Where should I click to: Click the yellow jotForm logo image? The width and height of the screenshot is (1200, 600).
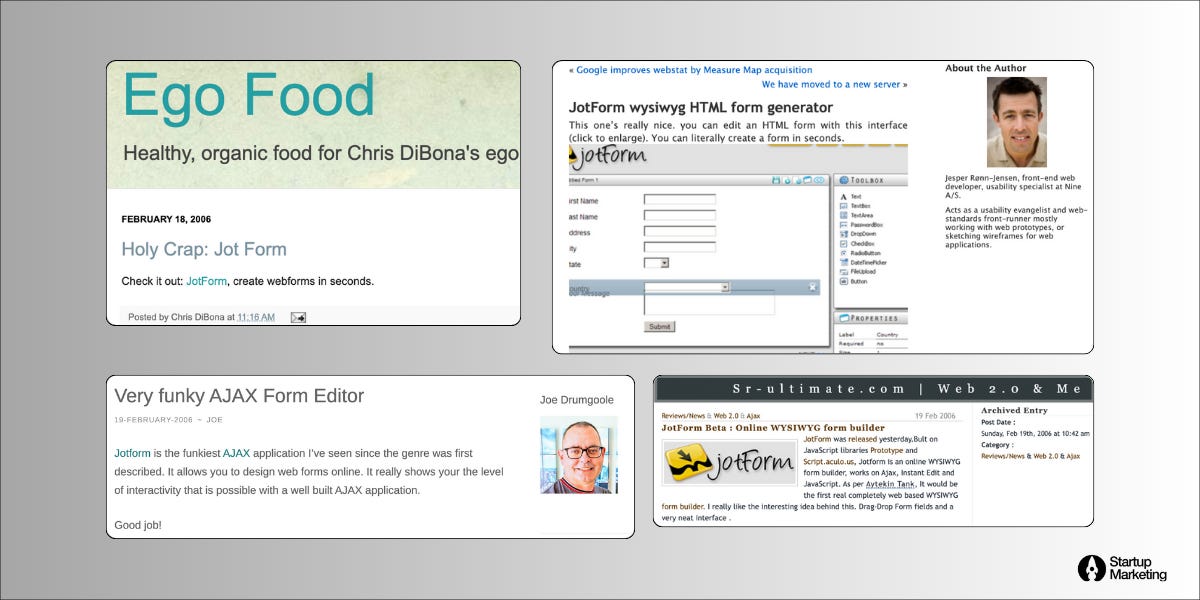(729, 463)
